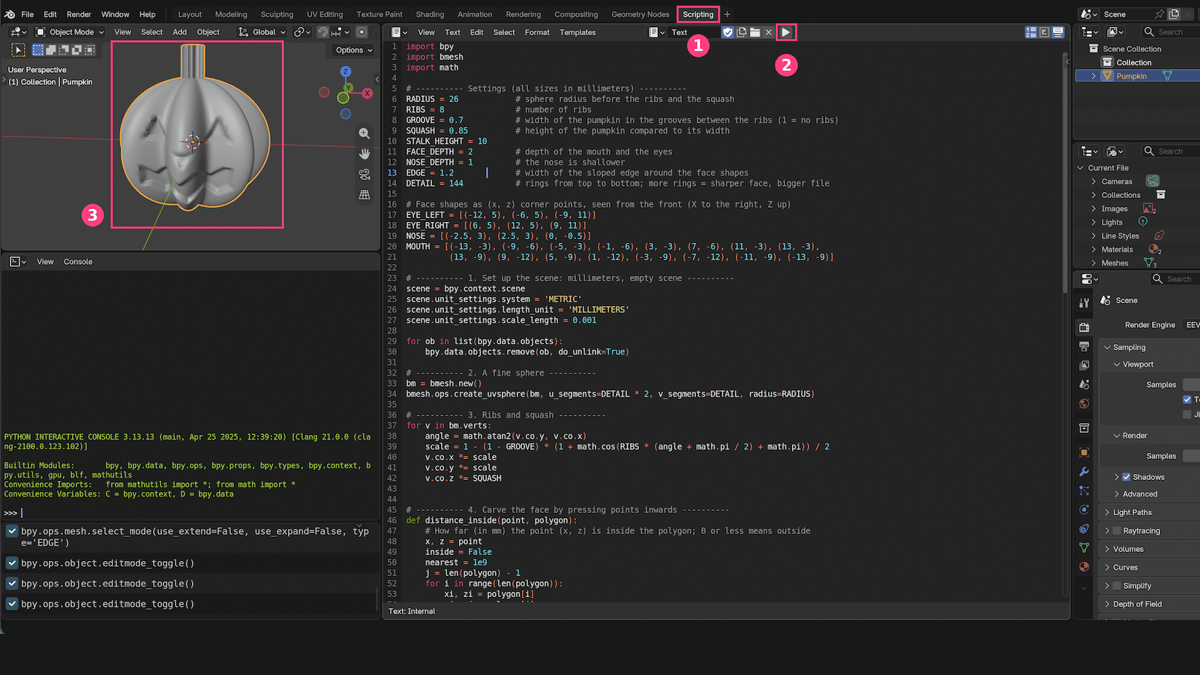Image resolution: width=1200 pixels, height=675 pixels.
Task: Toggle the checked viewport sampling checkbox
Action: [1187, 399]
